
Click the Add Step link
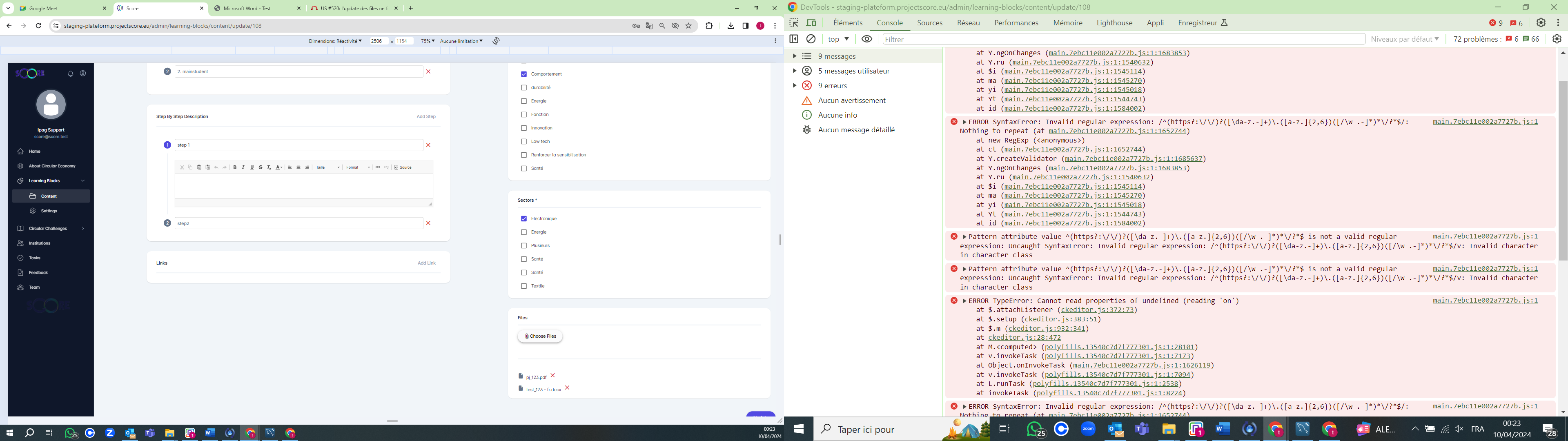coord(426,117)
